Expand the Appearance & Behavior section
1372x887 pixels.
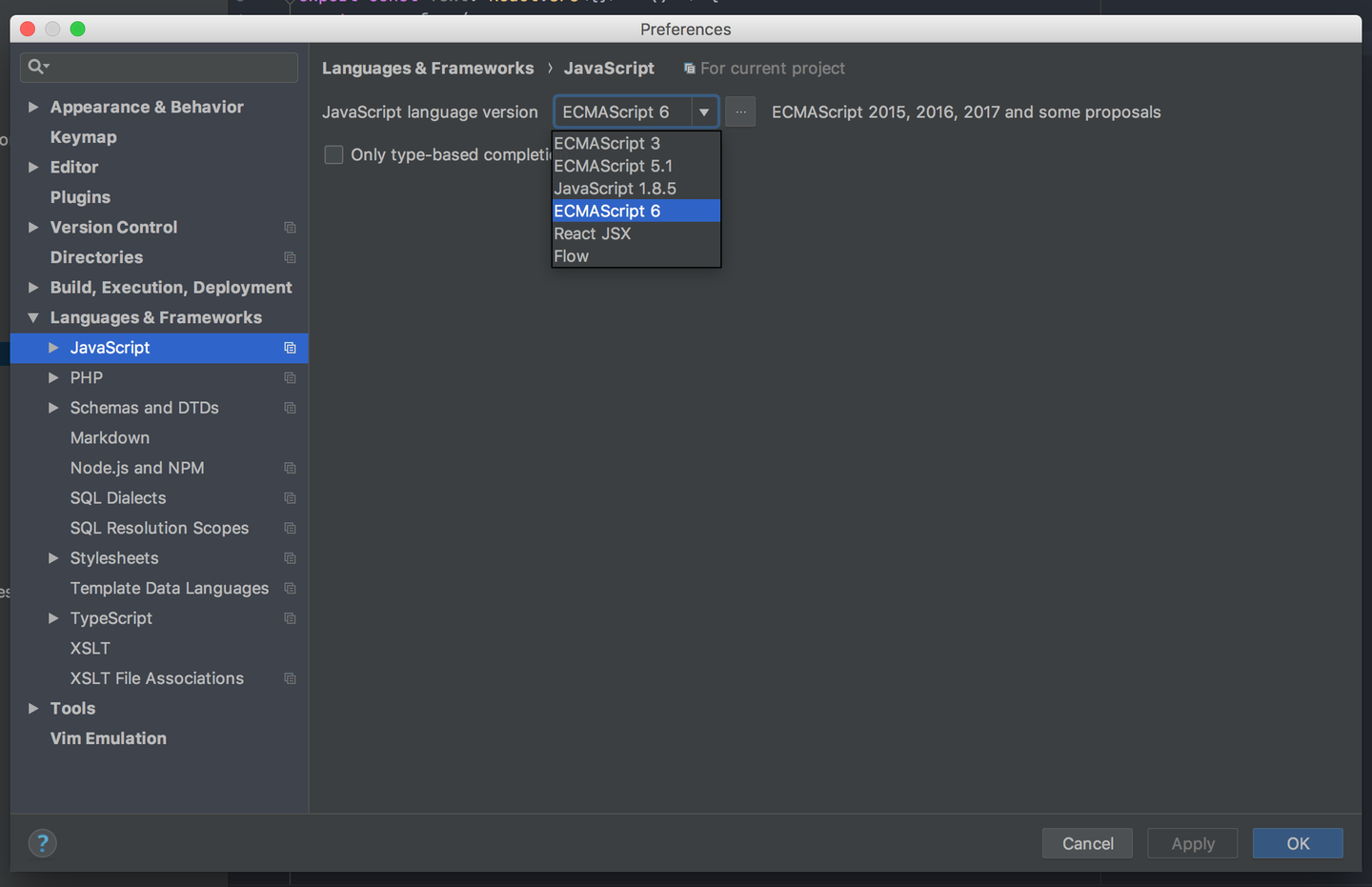pos(33,108)
